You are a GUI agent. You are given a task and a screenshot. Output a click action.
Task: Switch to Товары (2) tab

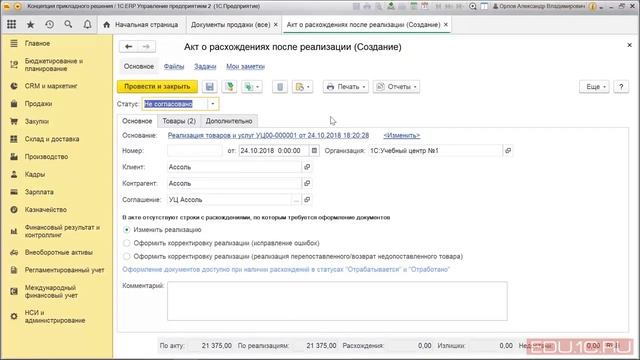pos(179,121)
